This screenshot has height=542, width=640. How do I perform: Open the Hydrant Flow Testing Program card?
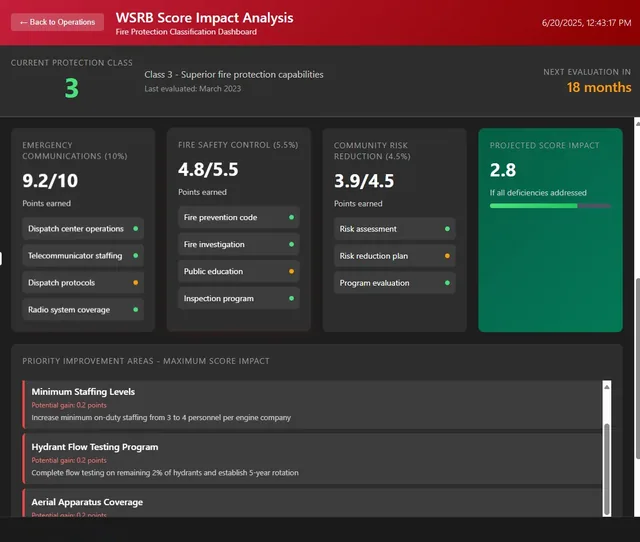click(312, 459)
